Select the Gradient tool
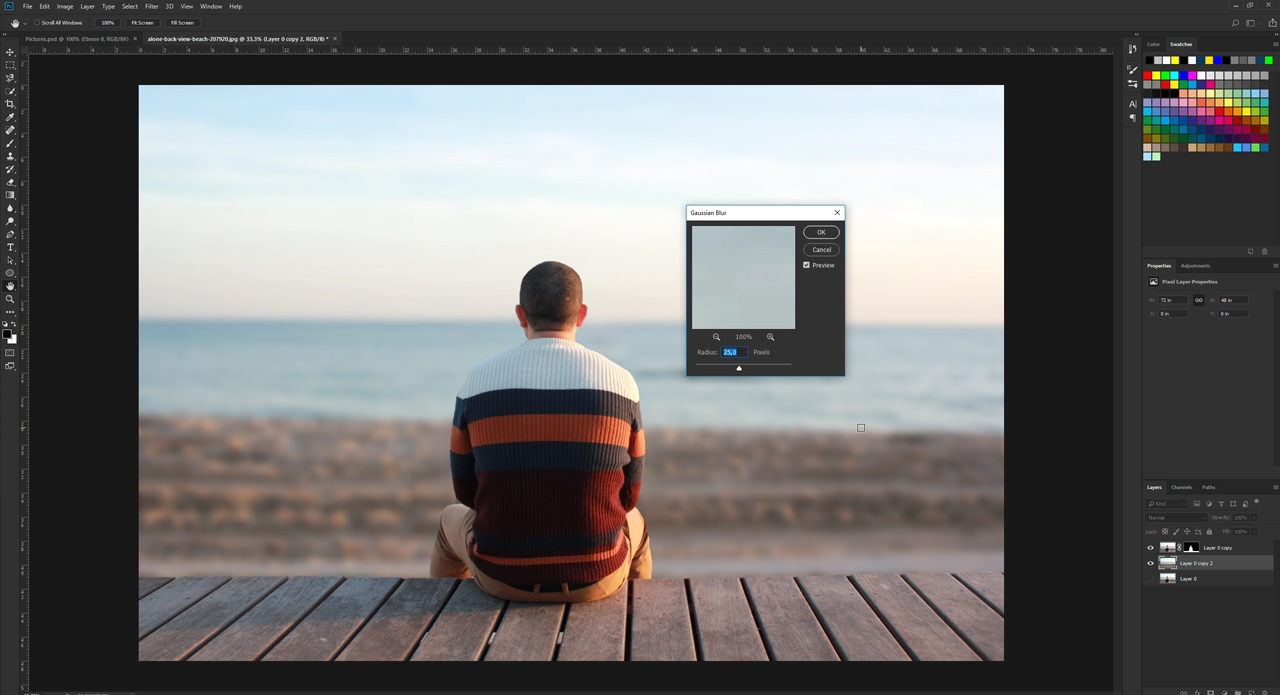This screenshot has height=695, width=1280. [11, 195]
